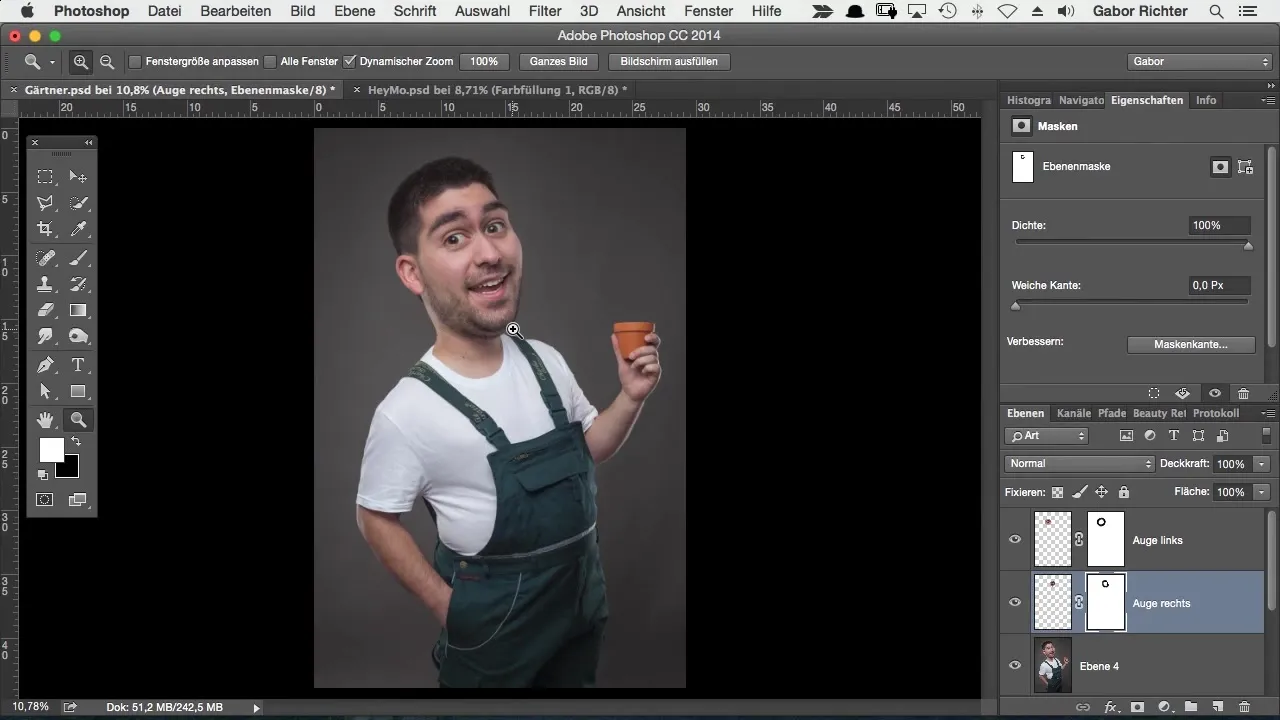Hide the Ebene 4 layer
Screen dimensions: 1280x720
coord(1015,666)
